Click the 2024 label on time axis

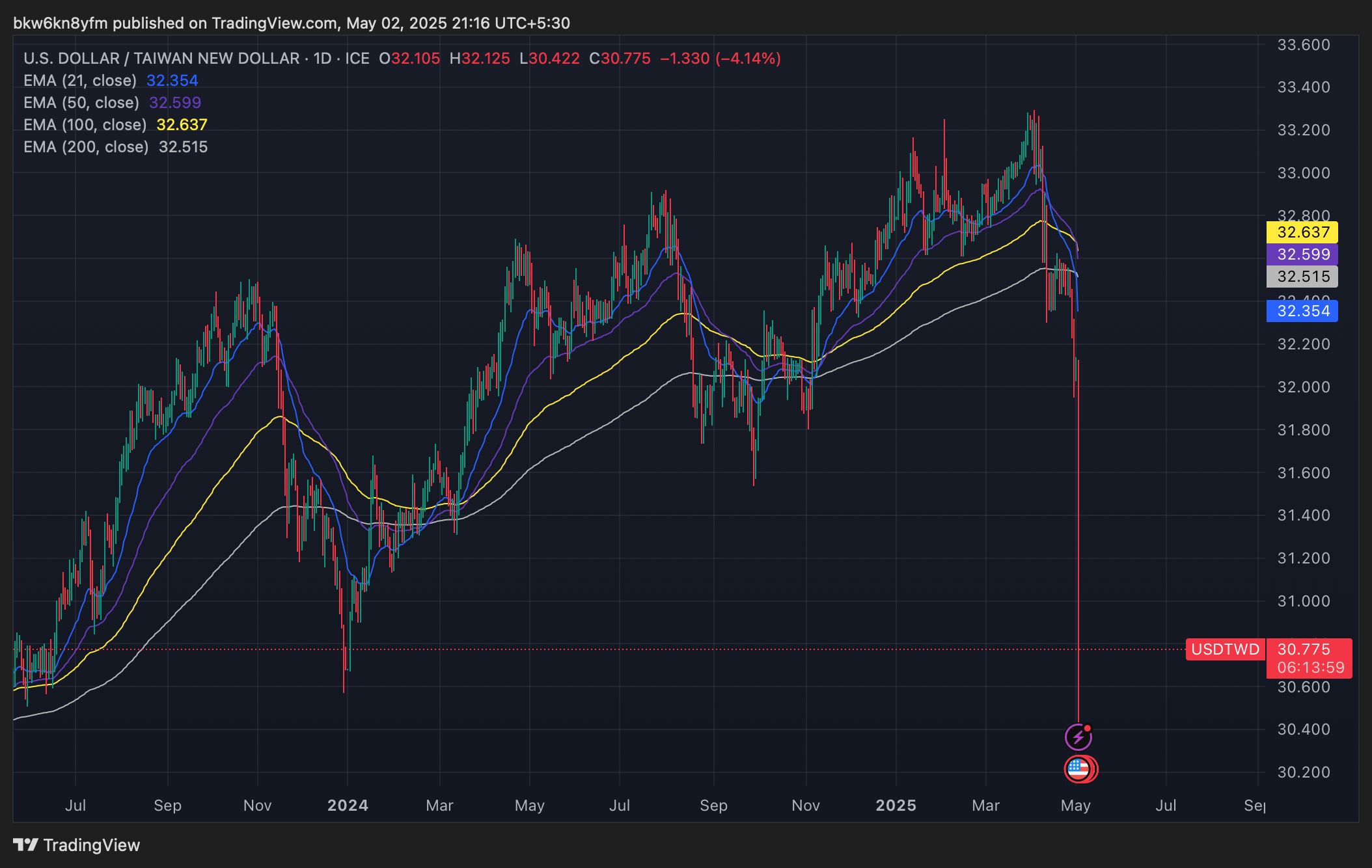[x=348, y=806]
